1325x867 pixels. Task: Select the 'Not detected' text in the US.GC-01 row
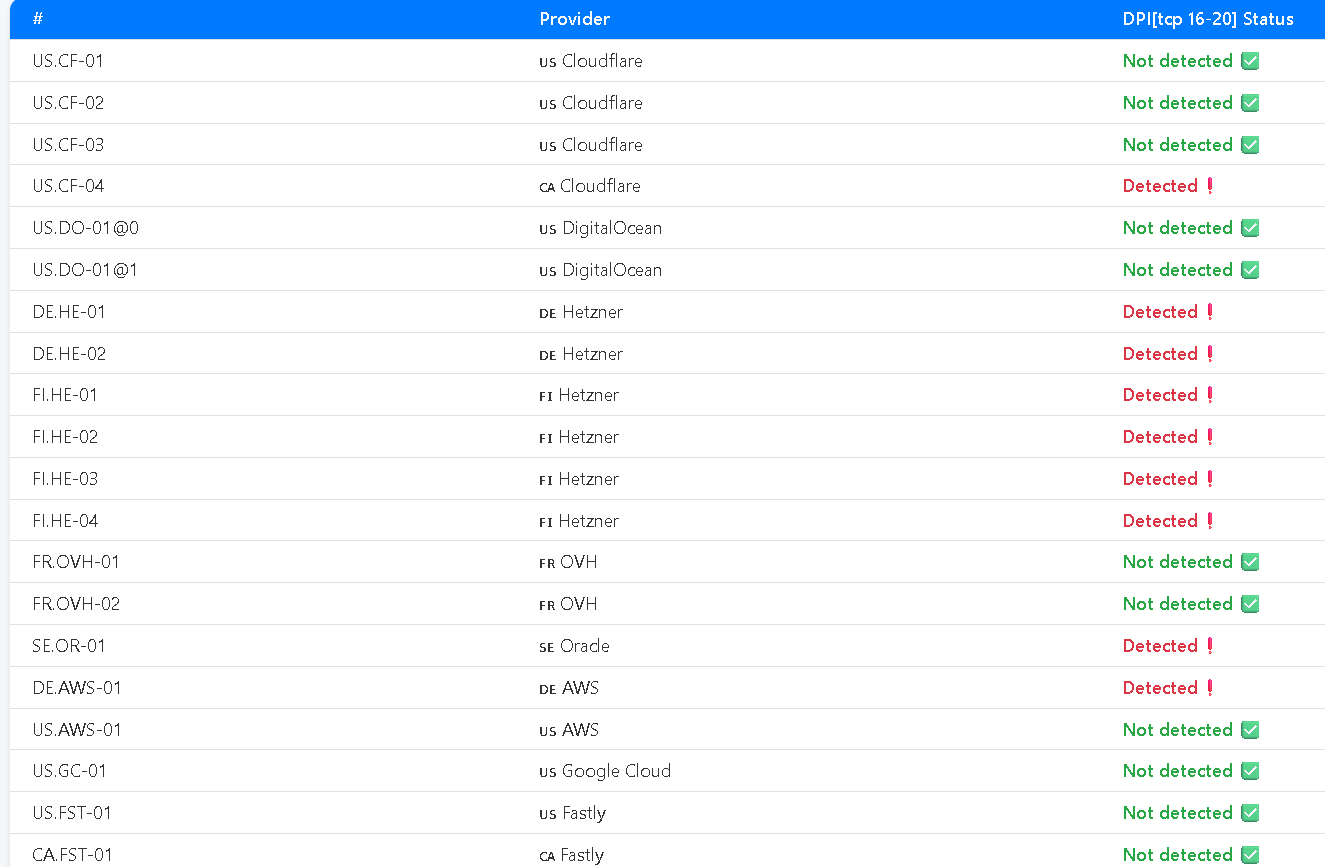click(1178, 771)
